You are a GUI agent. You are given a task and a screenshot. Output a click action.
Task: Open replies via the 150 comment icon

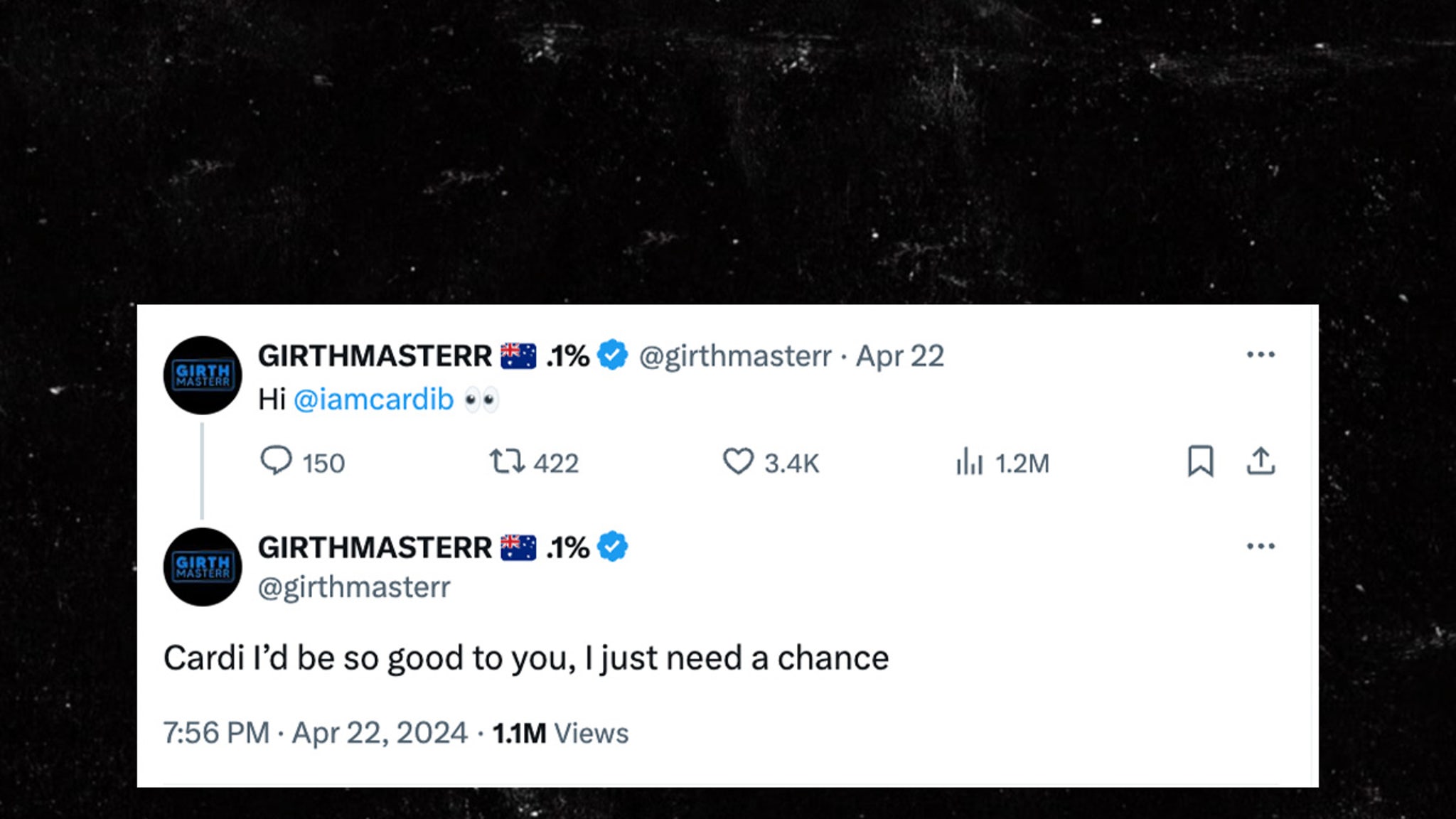coord(276,461)
